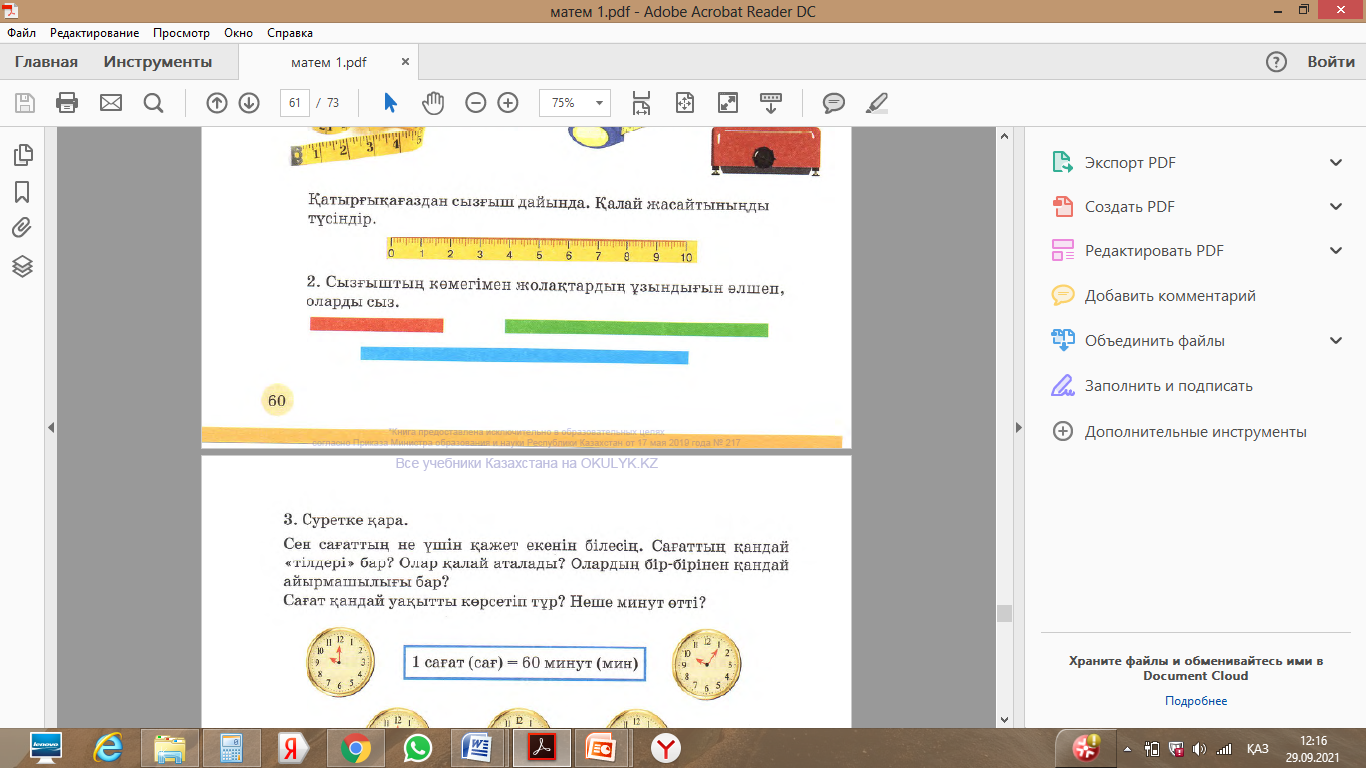Open Microsoft Word from taskbar
1366x768 pixels.
point(478,747)
